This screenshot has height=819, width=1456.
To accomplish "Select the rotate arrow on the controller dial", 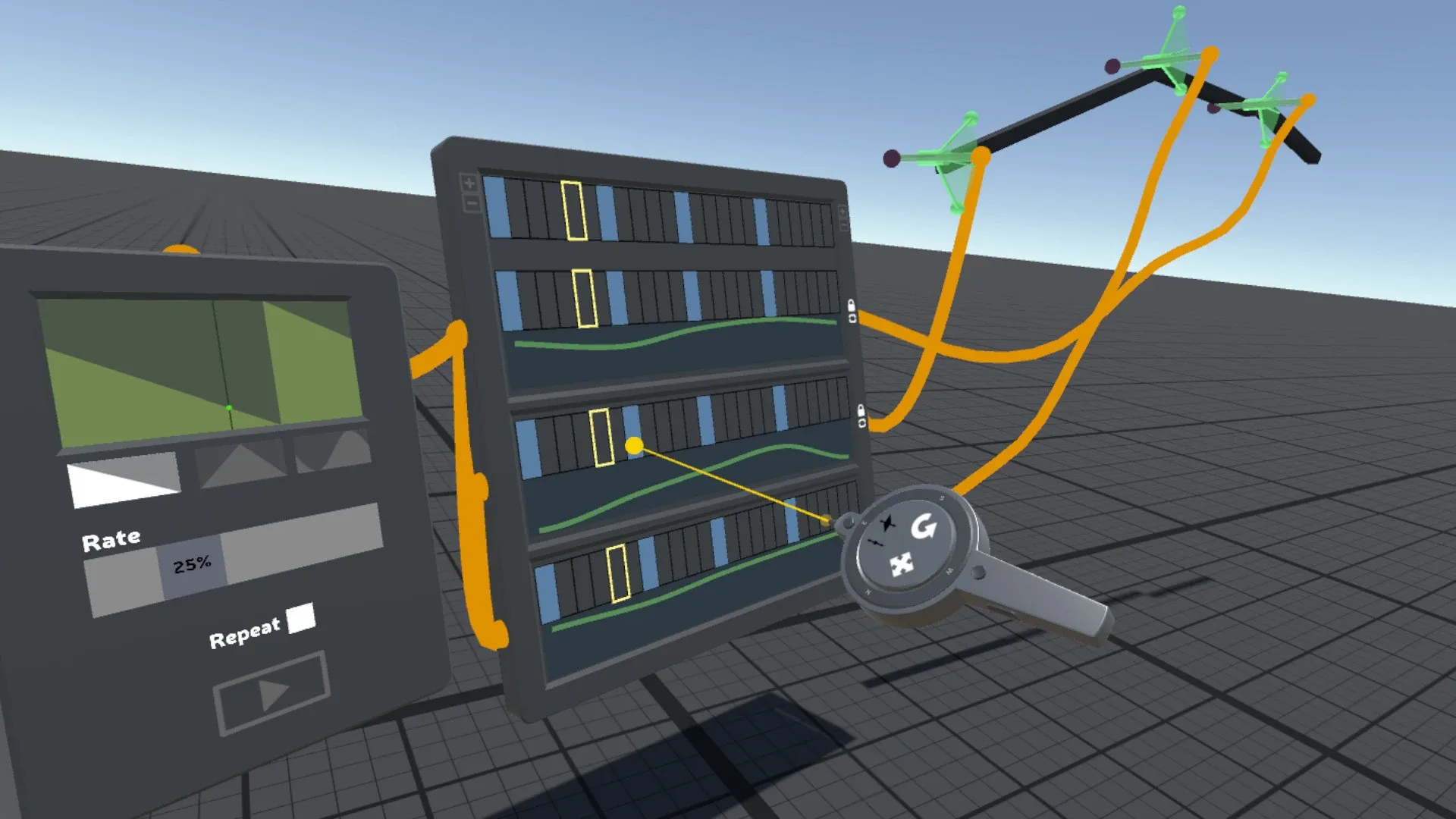I will (x=923, y=526).
